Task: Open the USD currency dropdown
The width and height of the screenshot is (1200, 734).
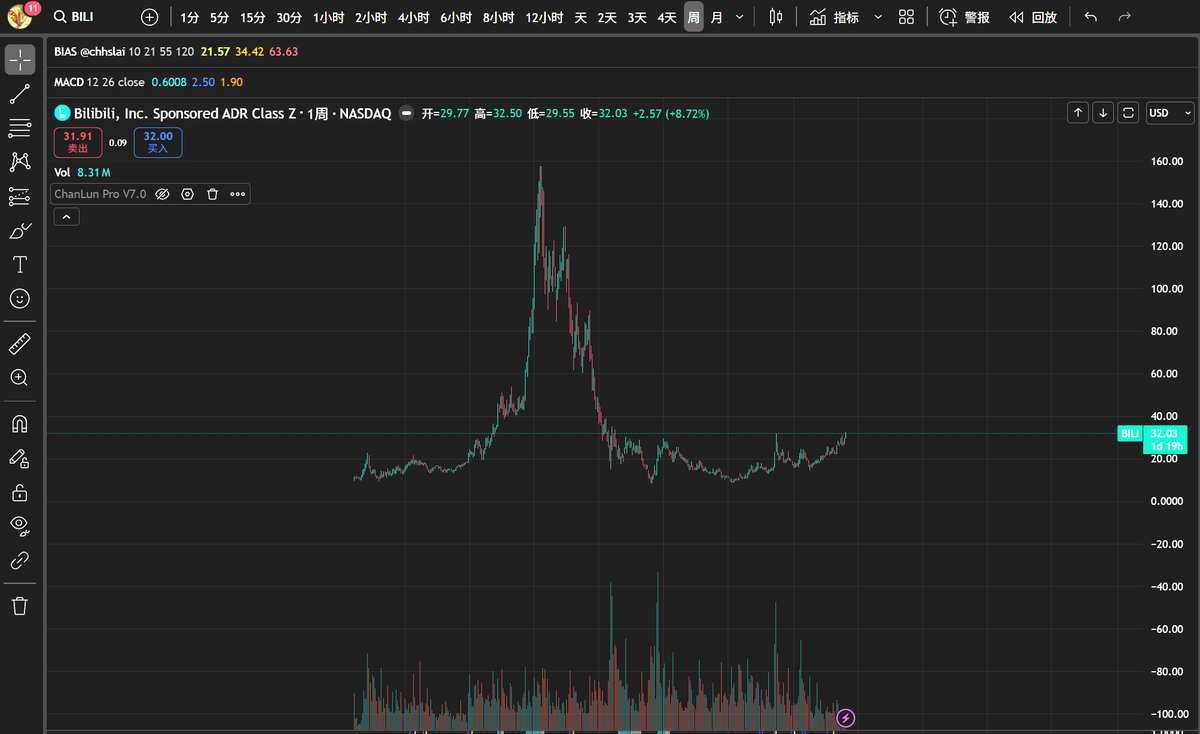Action: [1168, 113]
